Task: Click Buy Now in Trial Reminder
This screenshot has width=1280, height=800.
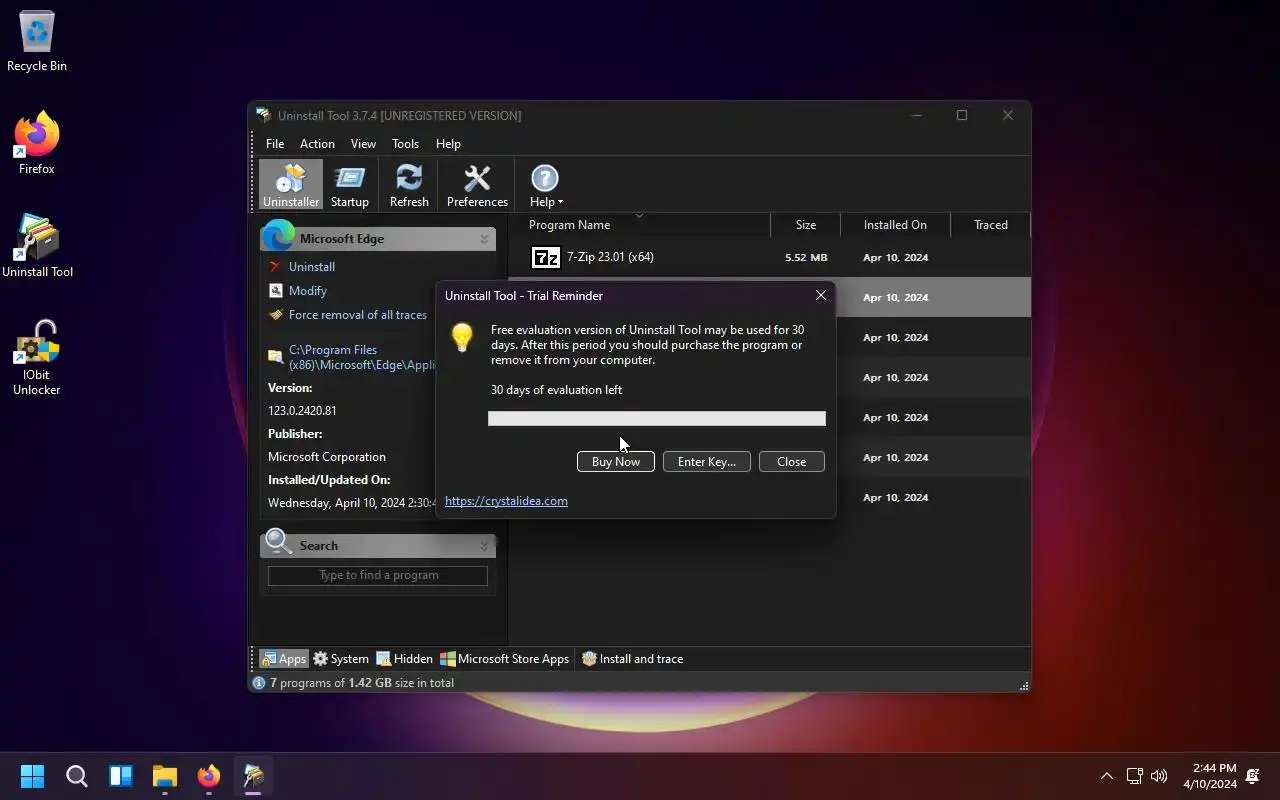Action: pos(616,461)
